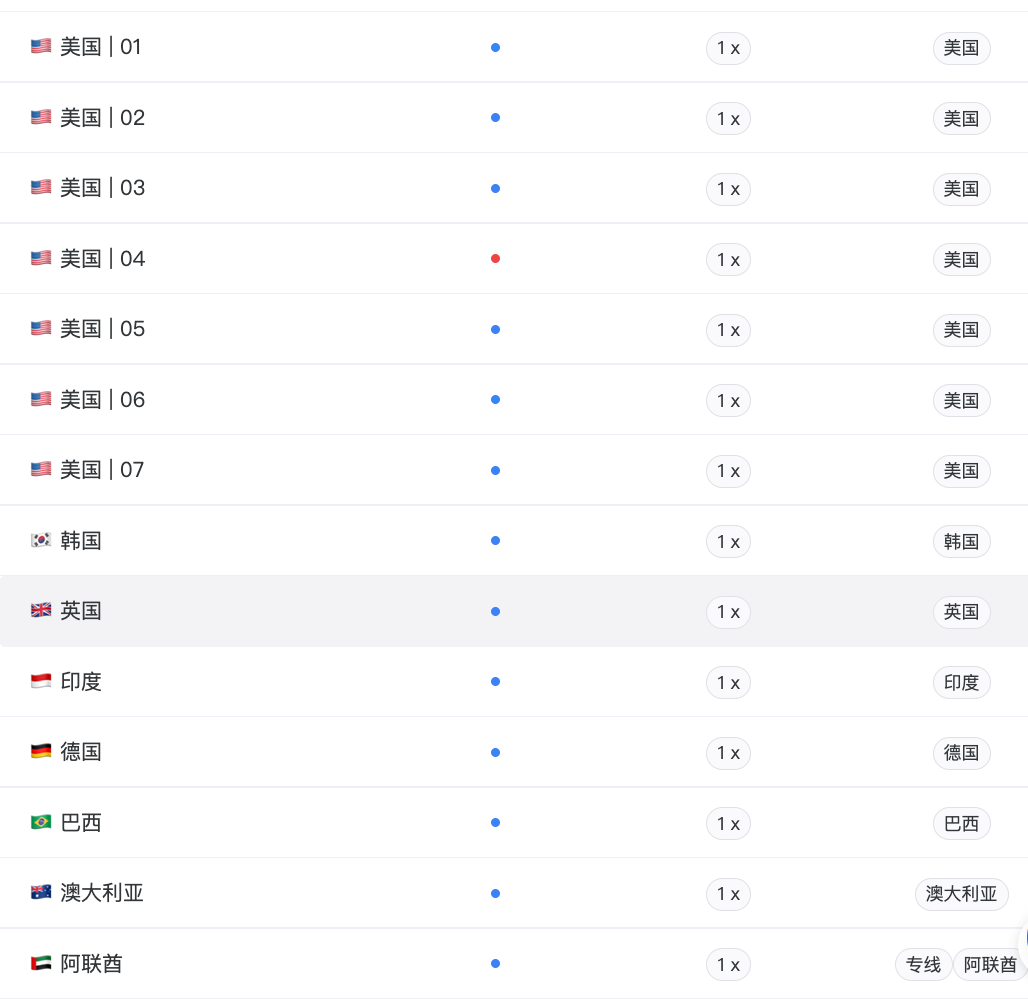Click the UK flag next to 英国

[41, 611]
